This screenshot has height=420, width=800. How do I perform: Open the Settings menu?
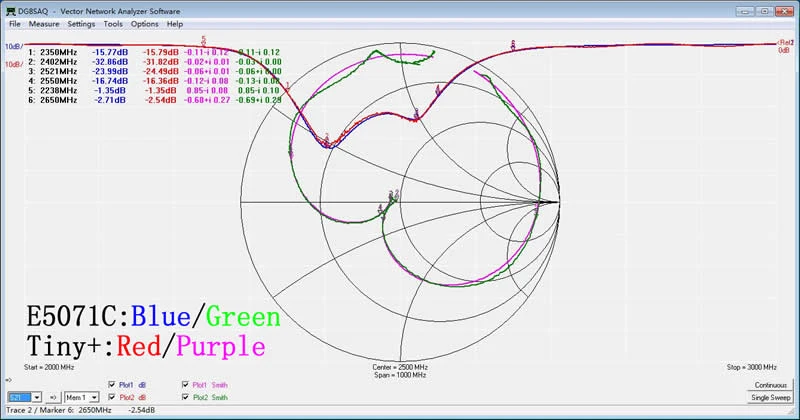pyautogui.click(x=81, y=24)
